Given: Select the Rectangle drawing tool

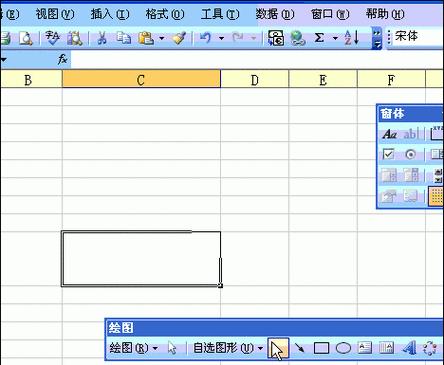Looking at the screenshot, I should (x=321, y=348).
